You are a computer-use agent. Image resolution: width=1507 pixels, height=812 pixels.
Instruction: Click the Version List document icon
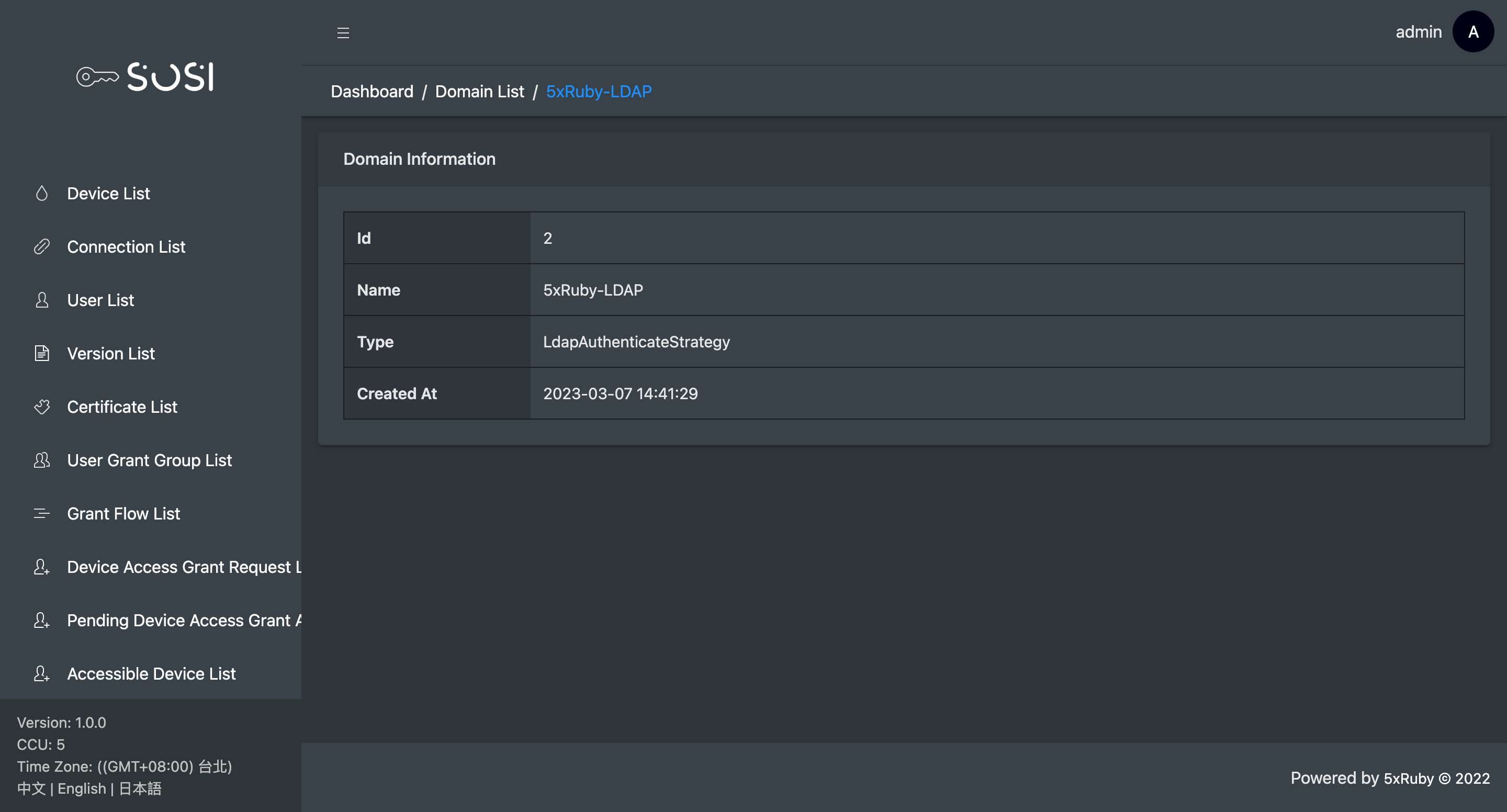pyautogui.click(x=41, y=353)
